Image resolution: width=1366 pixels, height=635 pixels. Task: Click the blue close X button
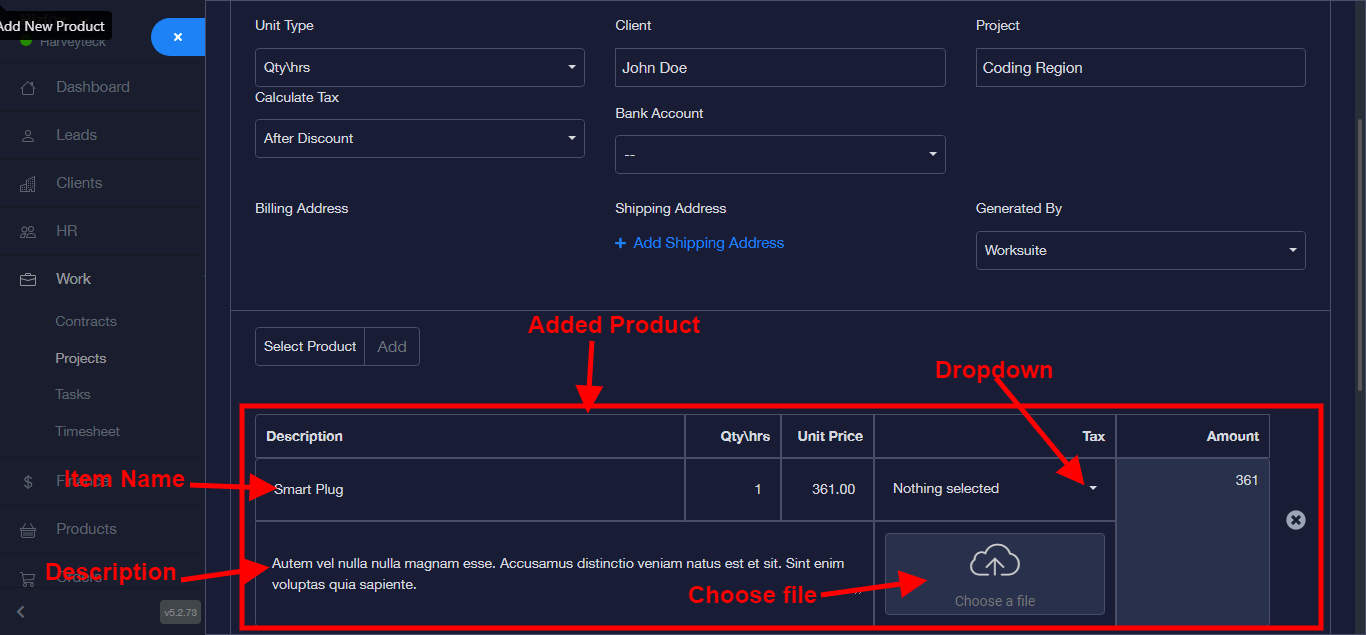[x=178, y=37]
